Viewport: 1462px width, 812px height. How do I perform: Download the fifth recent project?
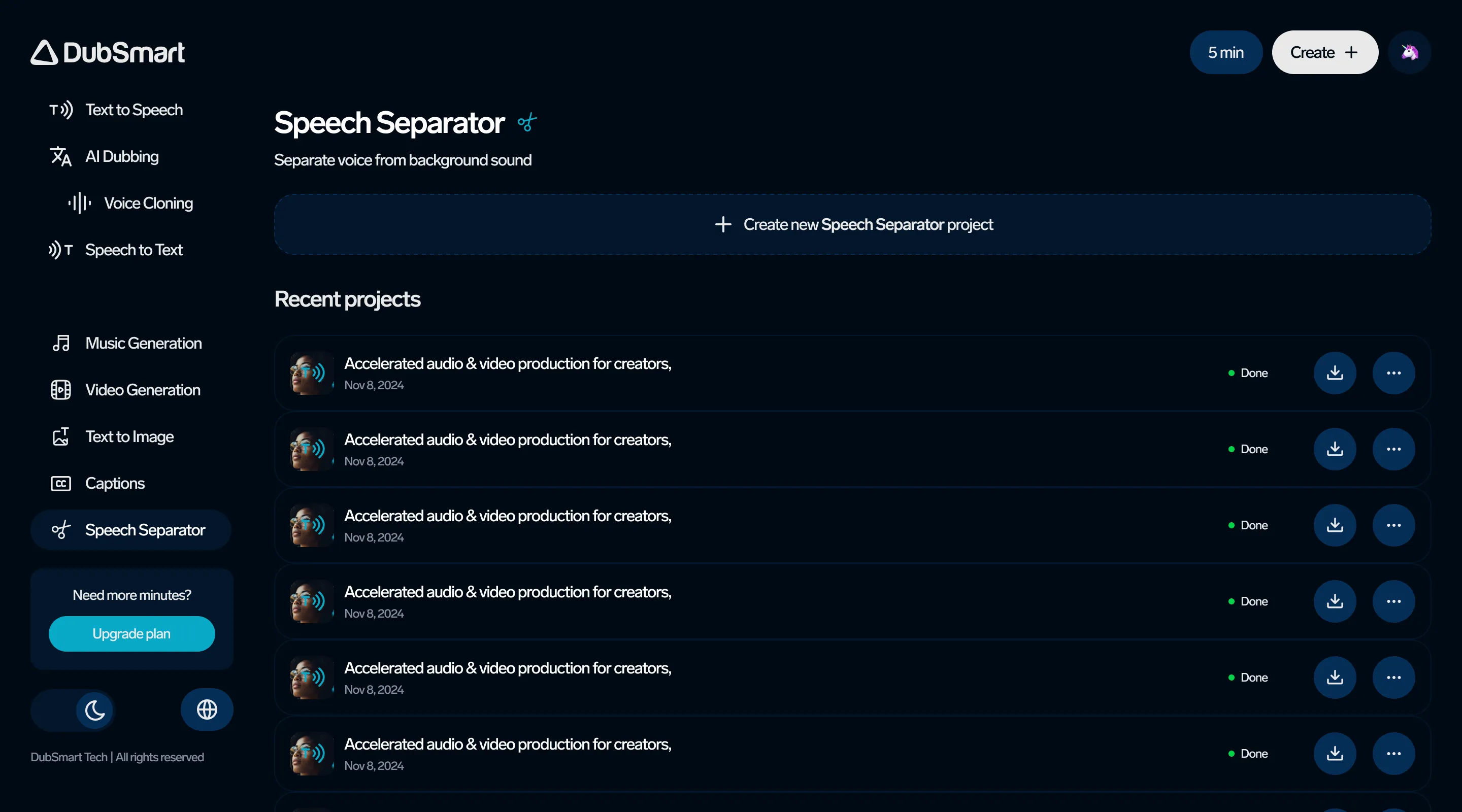point(1335,678)
